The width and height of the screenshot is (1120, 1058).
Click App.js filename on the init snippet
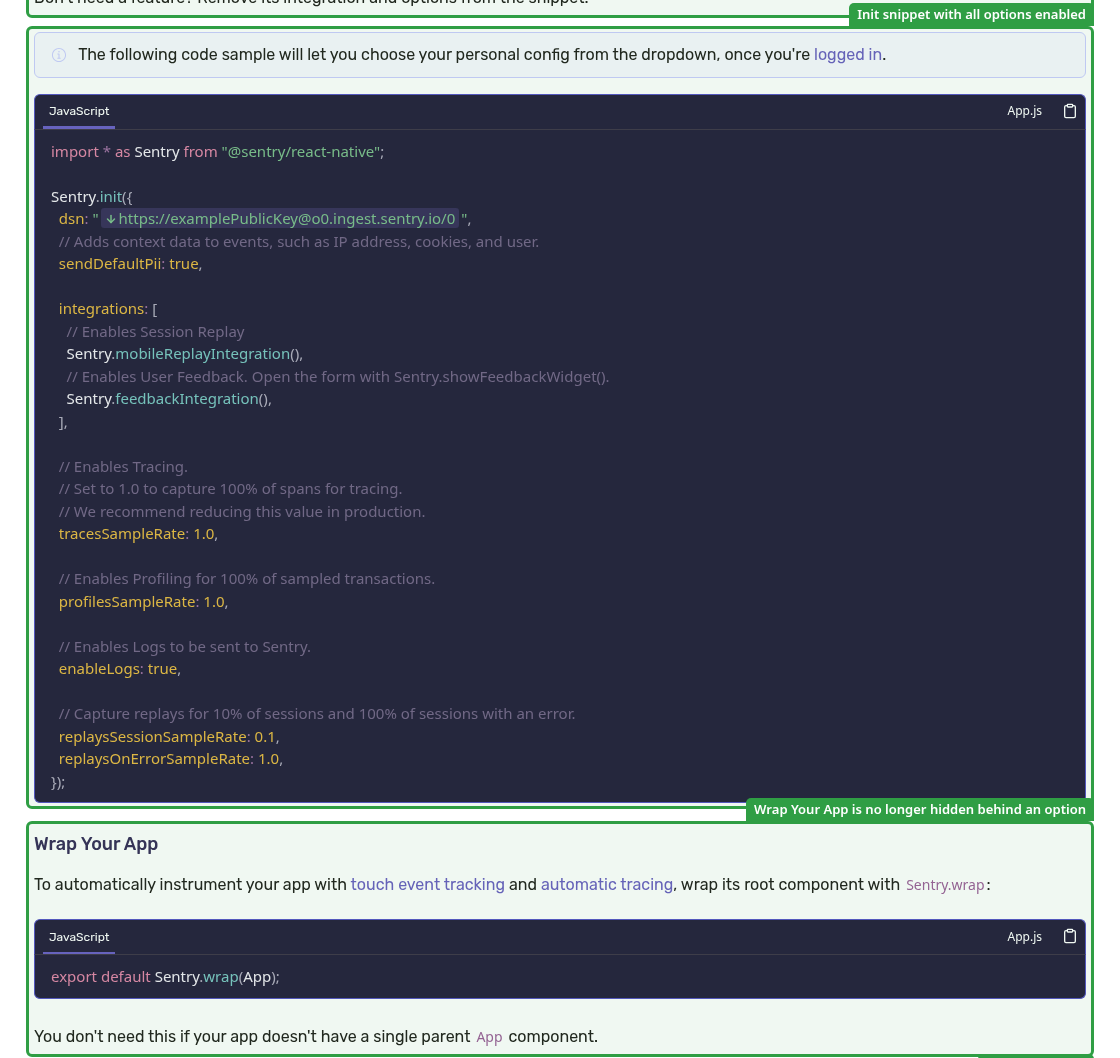pos(1024,111)
